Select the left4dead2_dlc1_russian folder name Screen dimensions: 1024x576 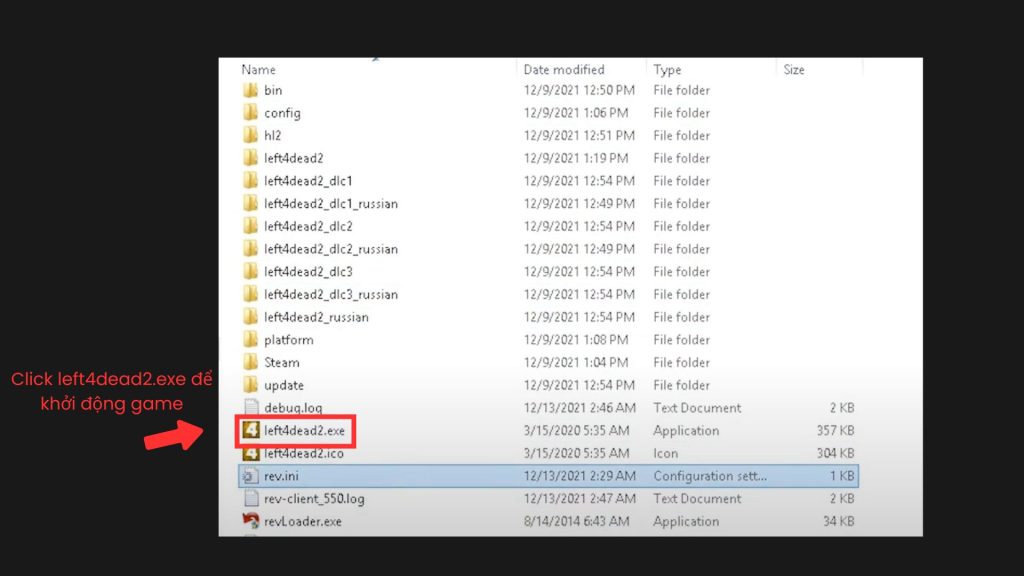click(x=331, y=204)
